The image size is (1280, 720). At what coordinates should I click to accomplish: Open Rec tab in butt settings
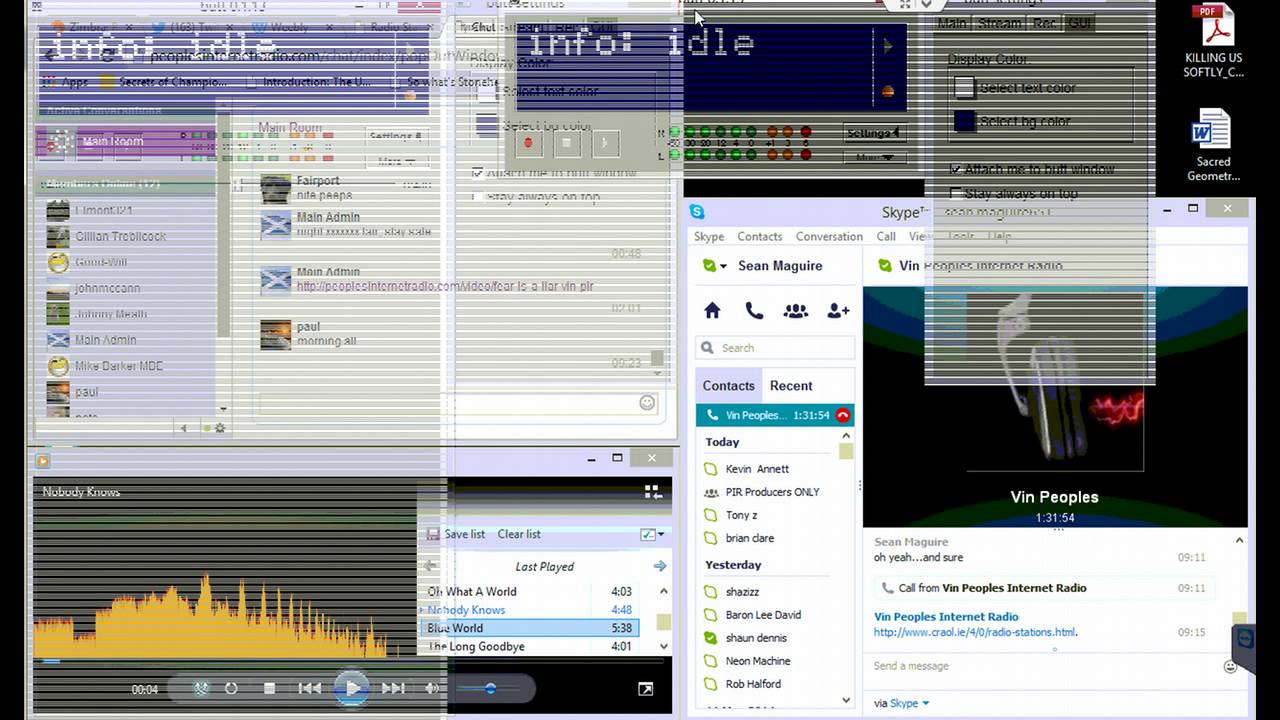pyautogui.click(x=1044, y=23)
